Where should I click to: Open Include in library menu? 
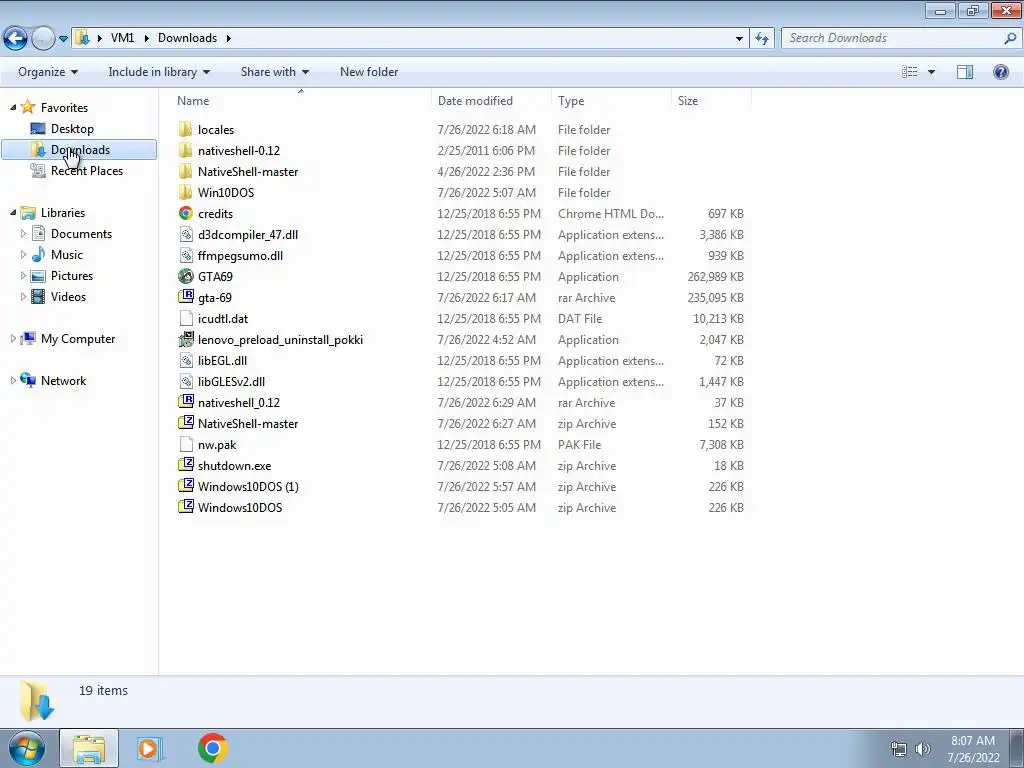pyautogui.click(x=159, y=72)
